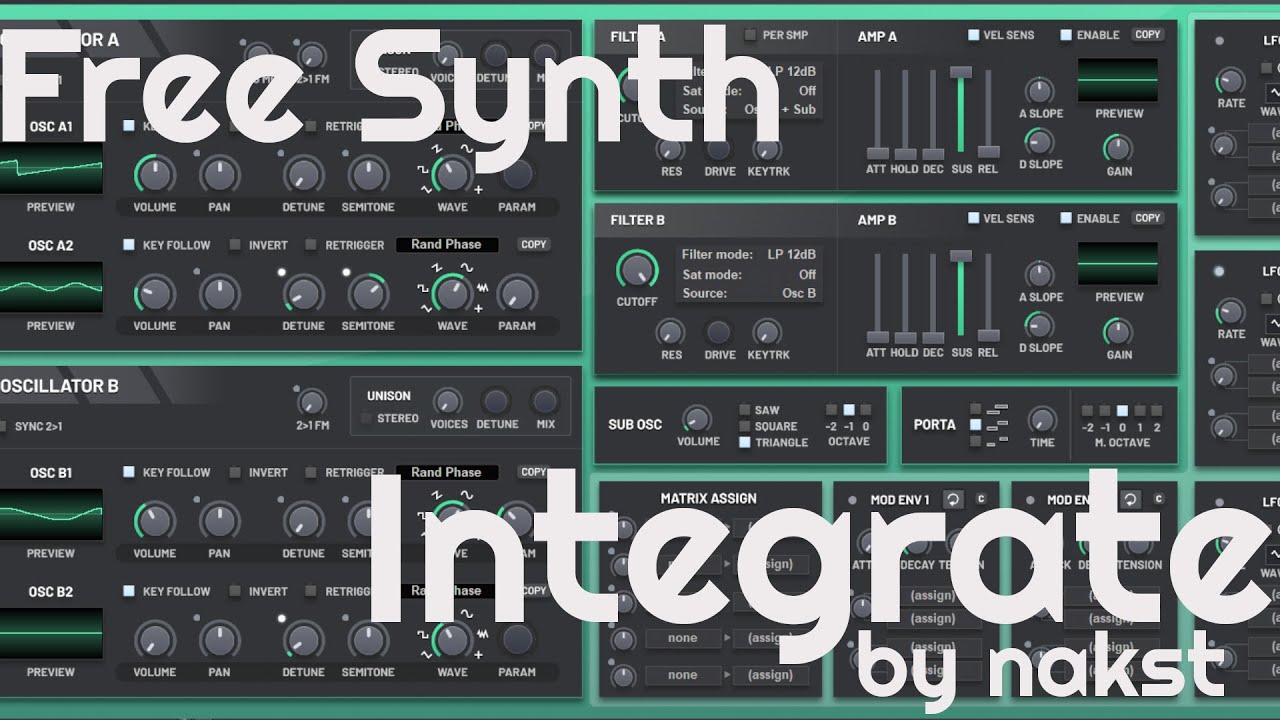This screenshot has height=720, width=1280.
Task: Click MOD ENV 2 'C' button
Action: pos(1159,499)
